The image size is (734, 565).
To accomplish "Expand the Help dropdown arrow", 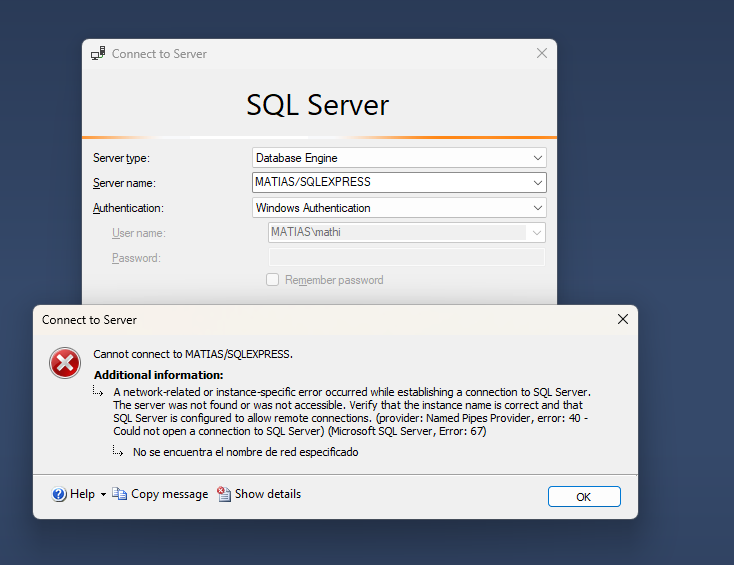I will coord(103,495).
